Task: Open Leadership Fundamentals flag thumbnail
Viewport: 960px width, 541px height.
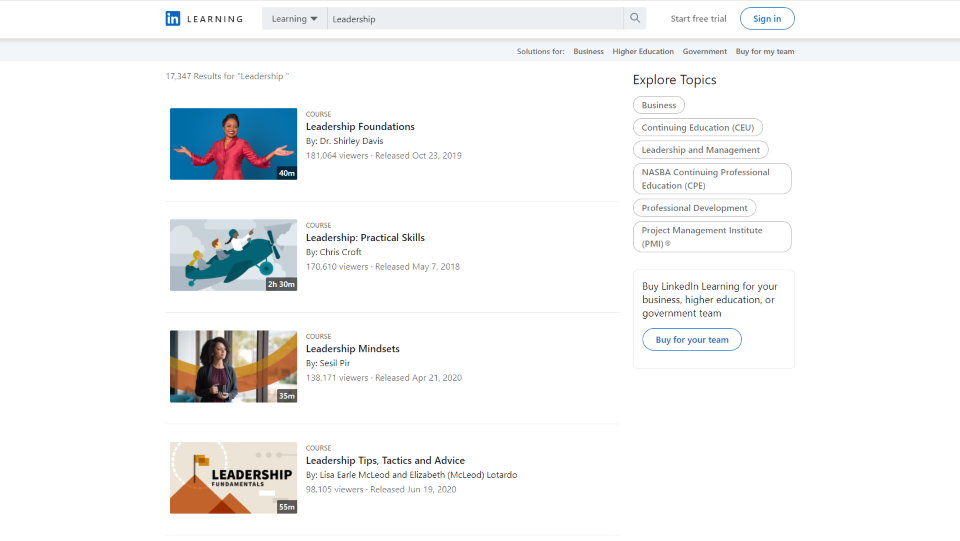Action: tap(233, 478)
